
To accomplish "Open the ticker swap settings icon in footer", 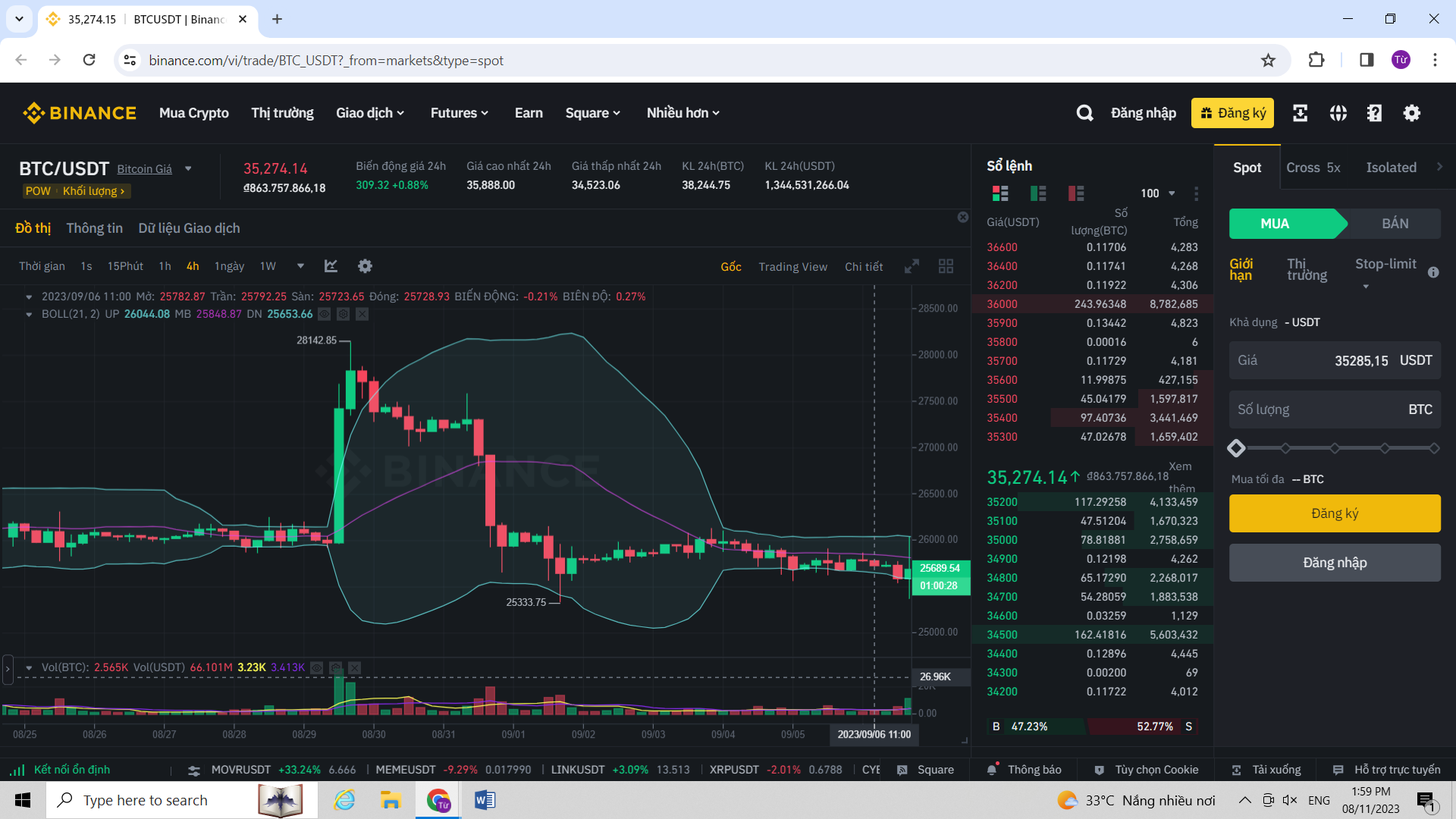I will tap(193, 770).
